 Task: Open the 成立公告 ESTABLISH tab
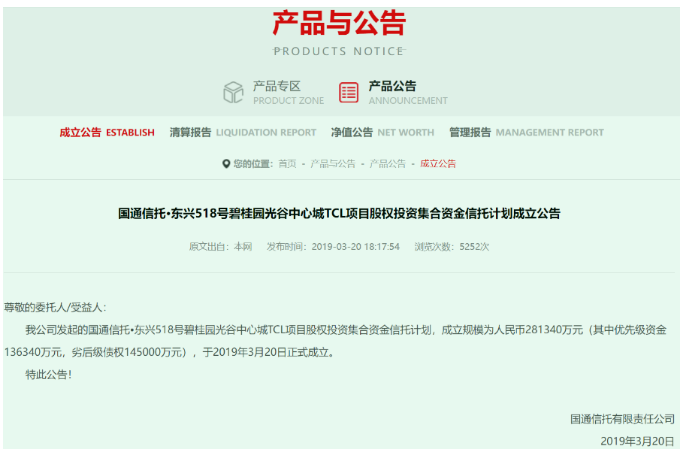tap(107, 133)
